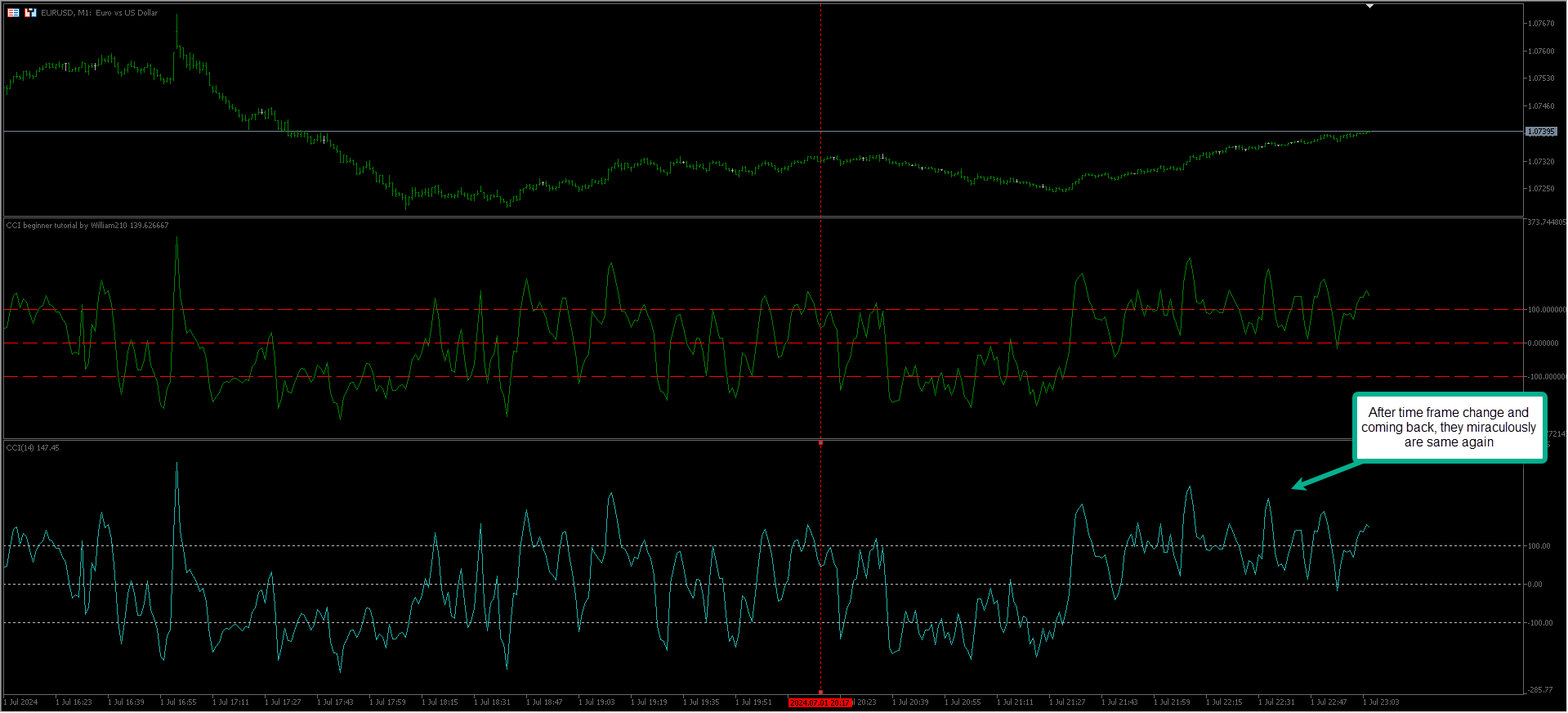1568x713 pixels.
Task: Click the 1 Jul 16:39 time axis label
Action: [x=126, y=702]
